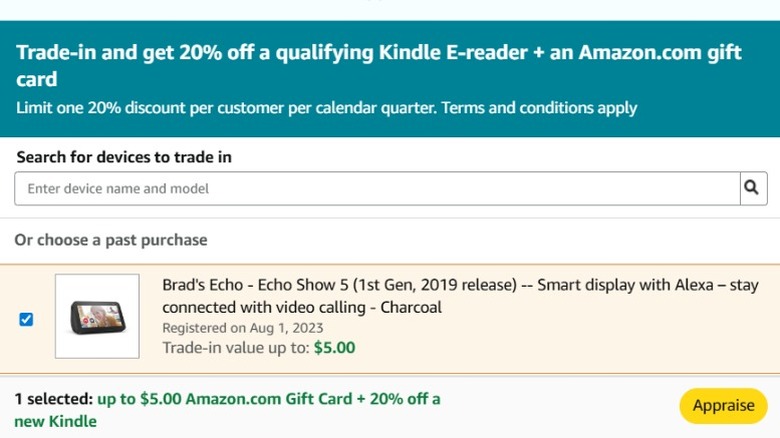Focus the device name and model field
780x438 pixels.
pyautogui.click(x=377, y=188)
